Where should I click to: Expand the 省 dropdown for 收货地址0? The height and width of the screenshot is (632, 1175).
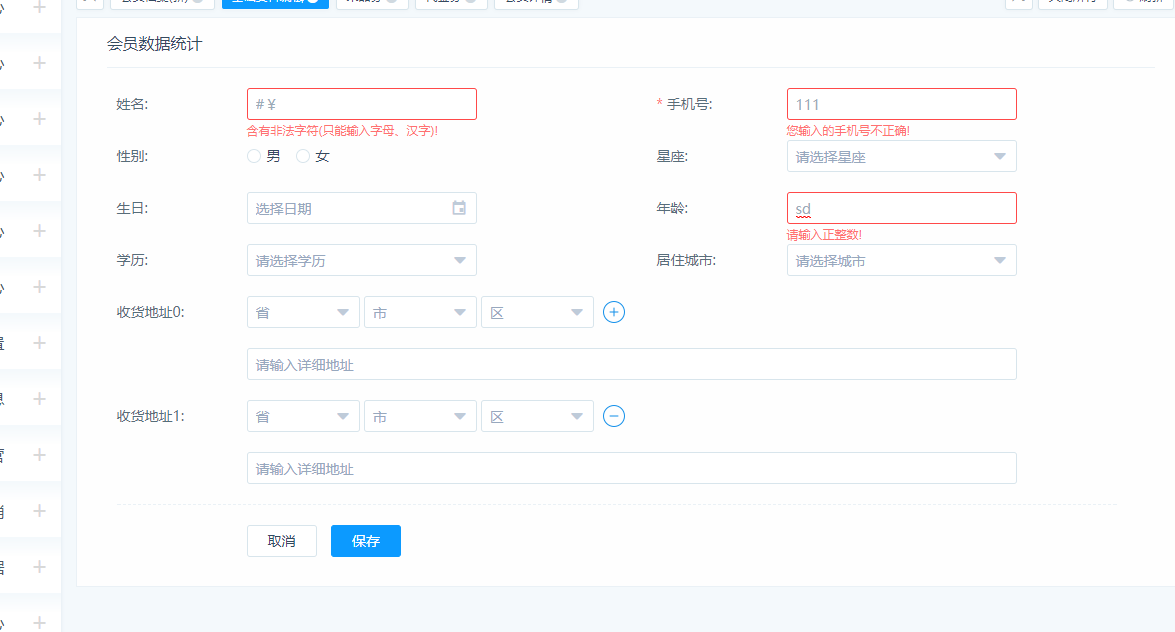303,312
